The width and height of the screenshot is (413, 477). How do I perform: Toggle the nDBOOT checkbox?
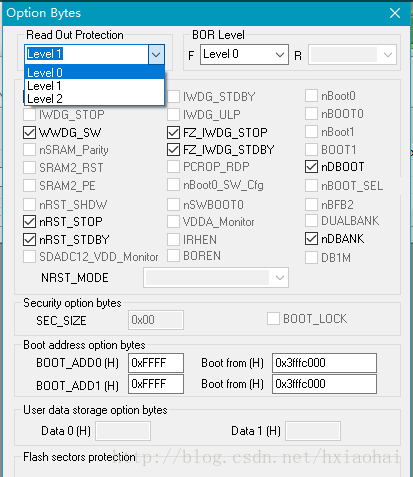click(311, 167)
